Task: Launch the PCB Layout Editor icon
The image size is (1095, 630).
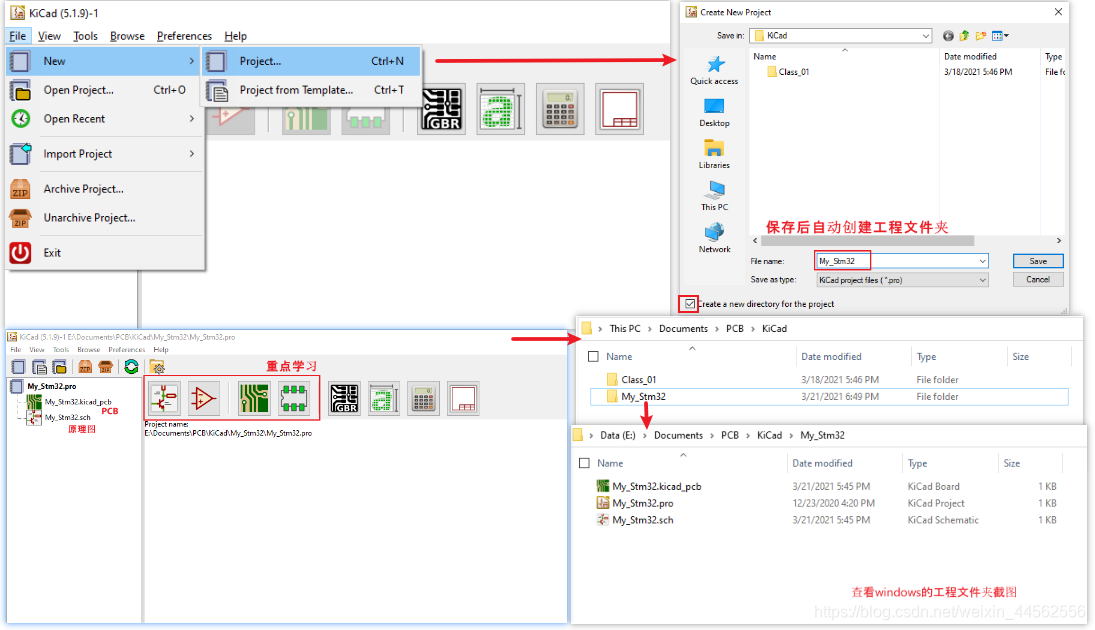Action: point(253,399)
